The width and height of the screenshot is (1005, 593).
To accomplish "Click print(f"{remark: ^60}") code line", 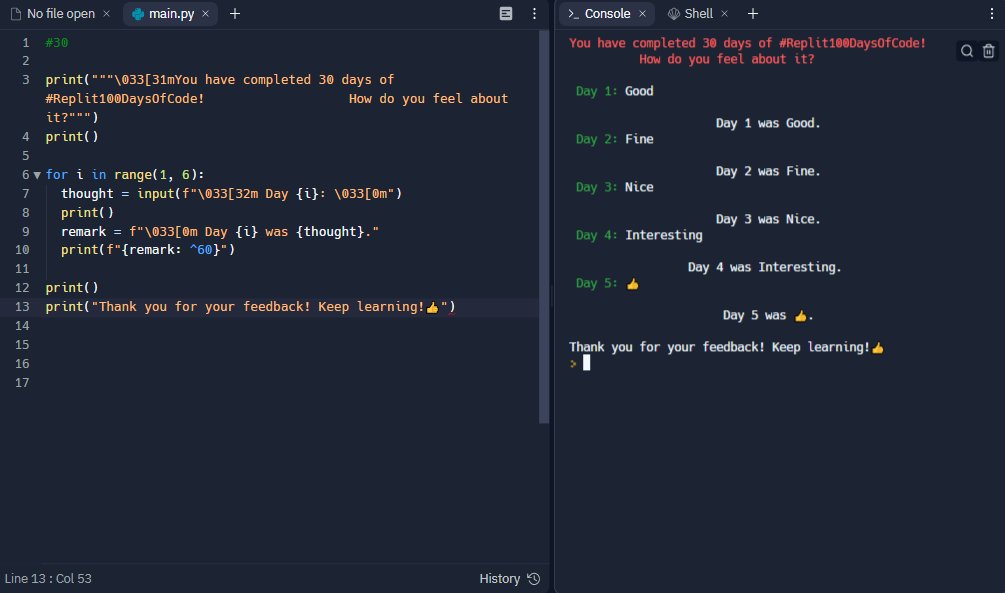I will pyautogui.click(x=148, y=249).
